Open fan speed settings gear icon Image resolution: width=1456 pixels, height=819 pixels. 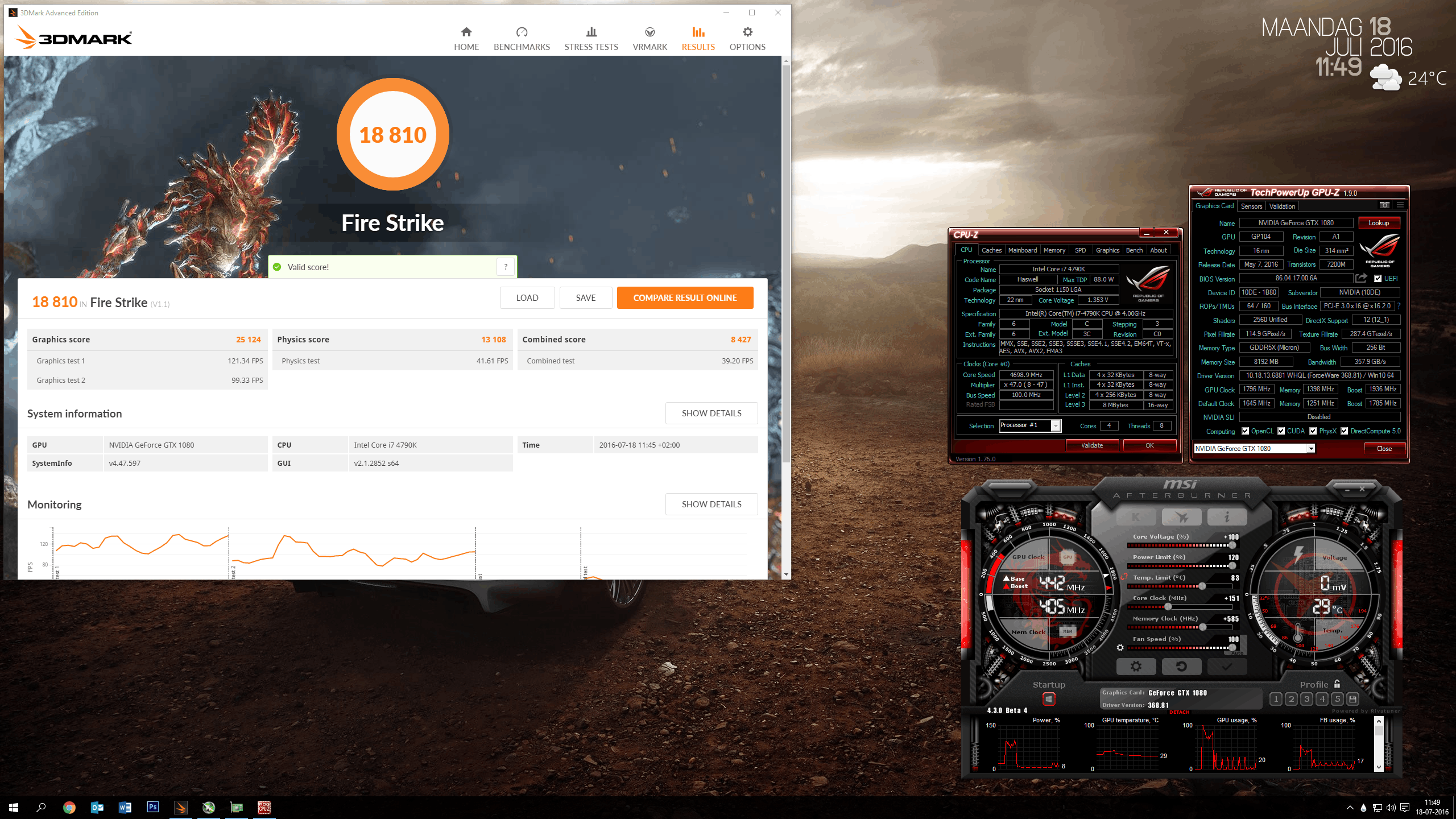pyautogui.click(x=1120, y=647)
